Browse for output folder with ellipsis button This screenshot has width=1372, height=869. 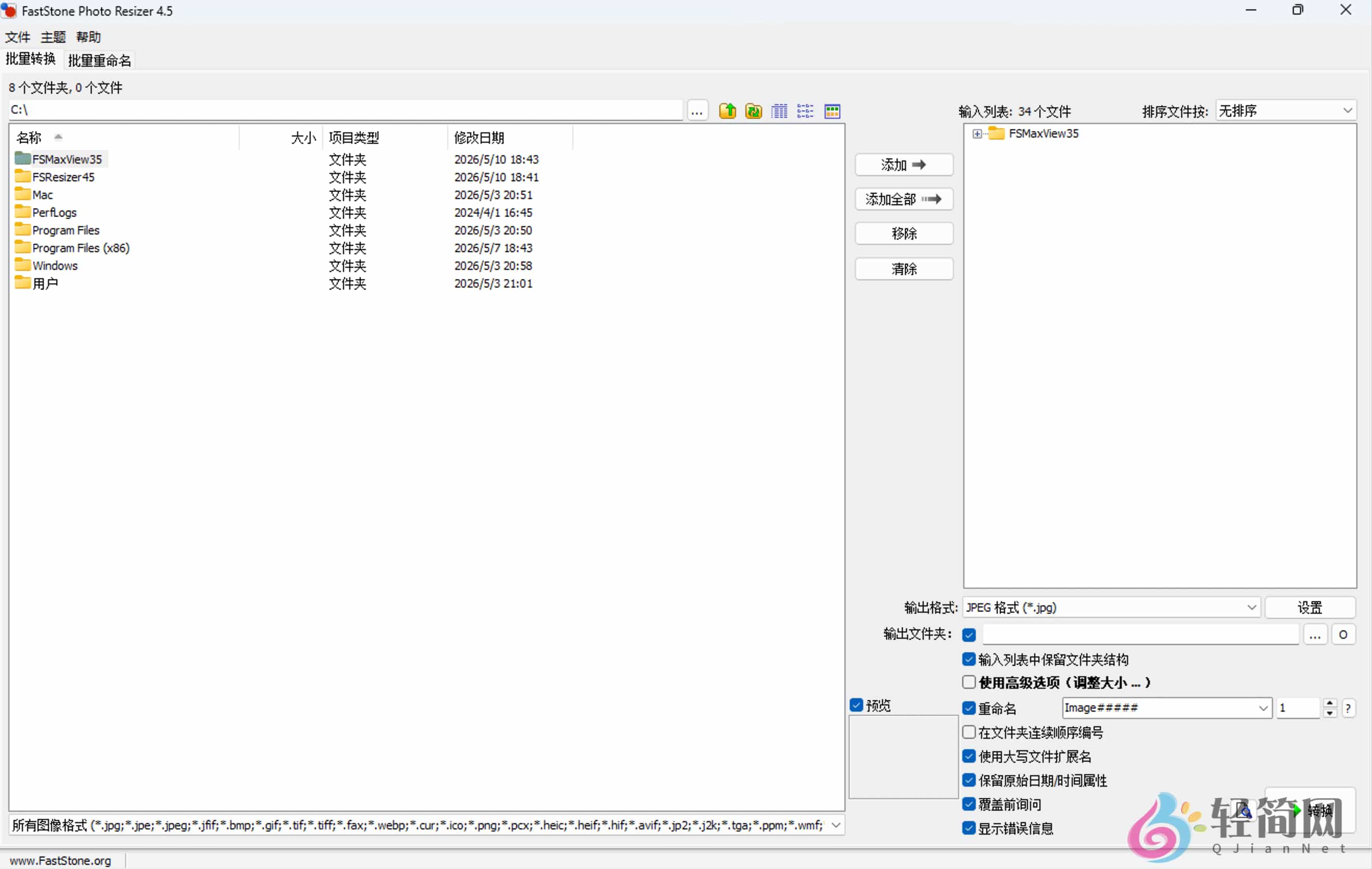(x=1315, y=635)
